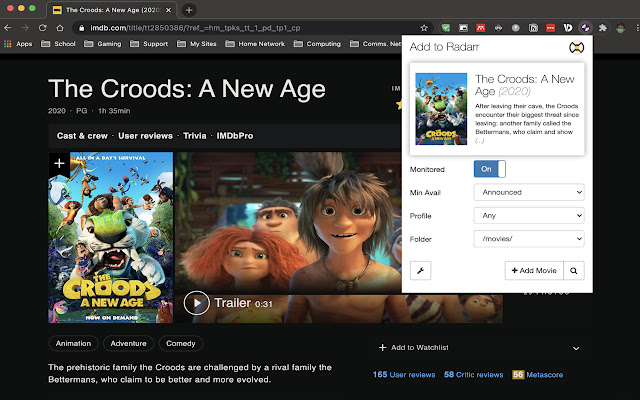640x400 pixels.
Task: Open the Chrome profile avatar
Action: tap(620, 28)
